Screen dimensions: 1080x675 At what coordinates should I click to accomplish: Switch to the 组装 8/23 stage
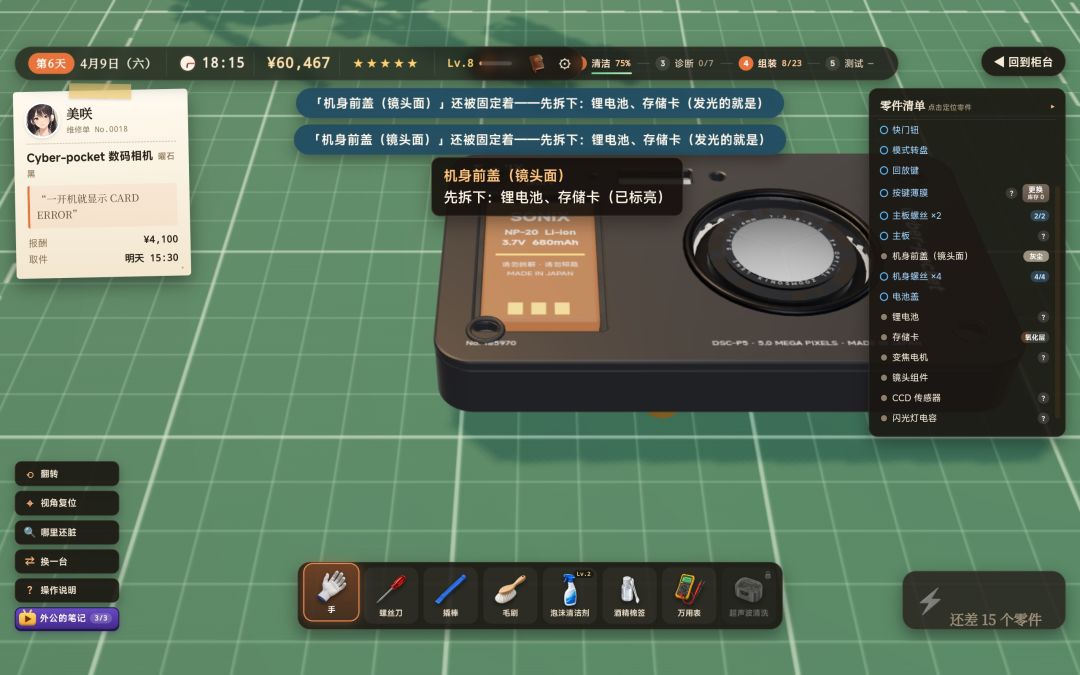click(771, 63)
